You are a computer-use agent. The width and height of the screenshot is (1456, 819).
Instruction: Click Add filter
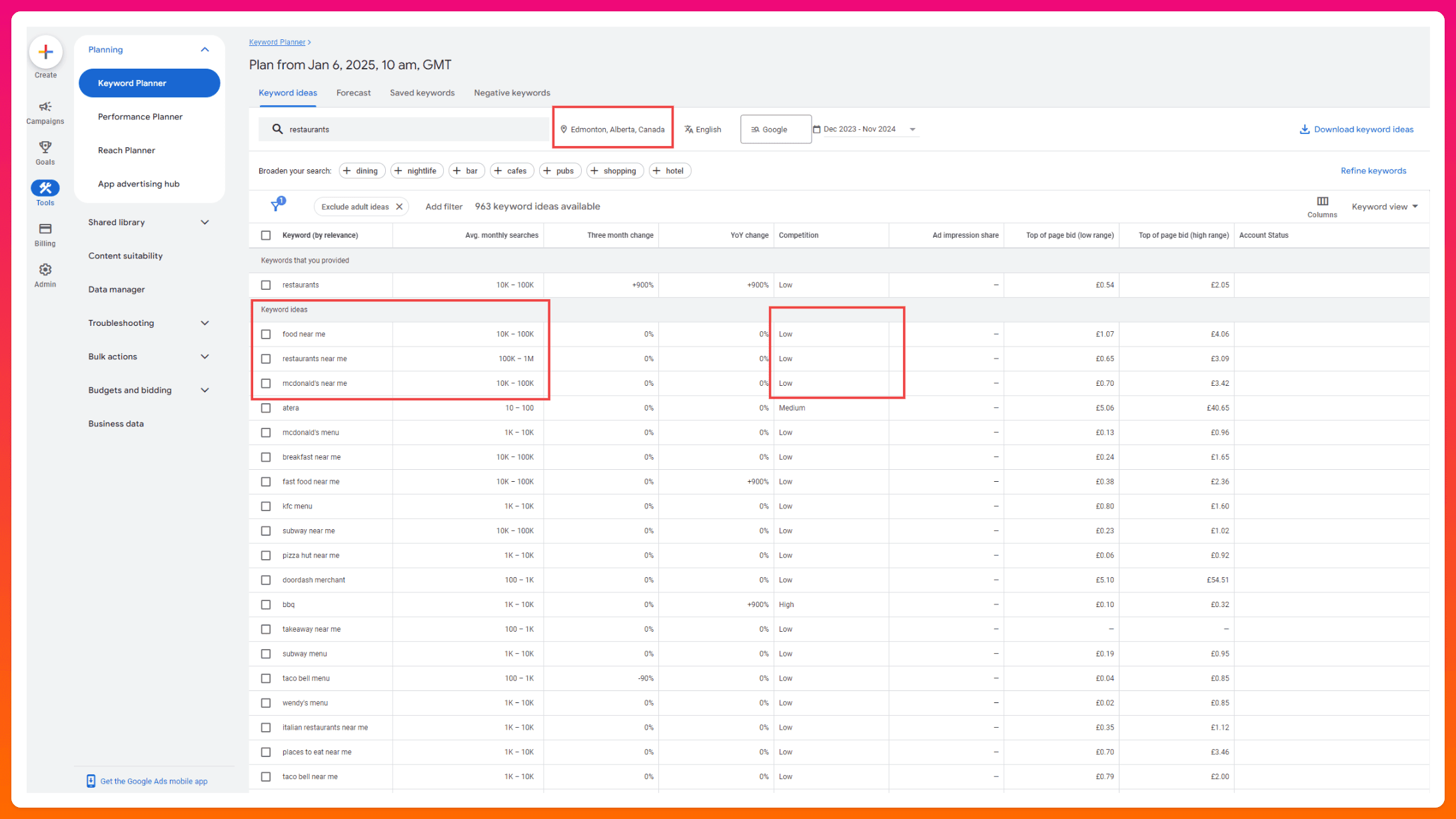point(444,207)
